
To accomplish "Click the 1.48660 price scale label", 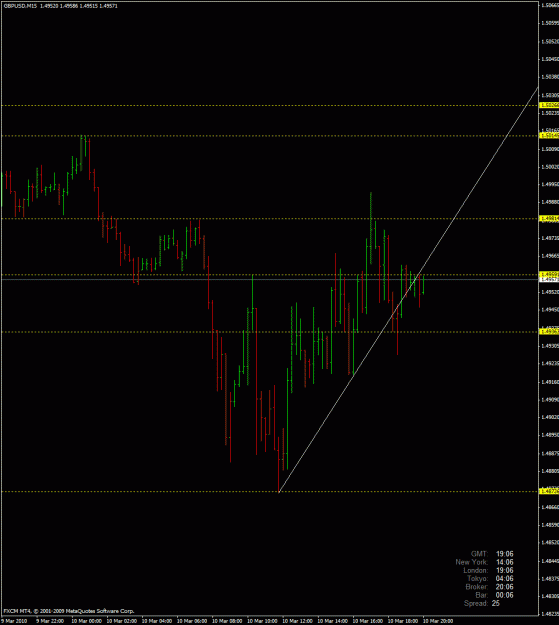I will point(550,507).
